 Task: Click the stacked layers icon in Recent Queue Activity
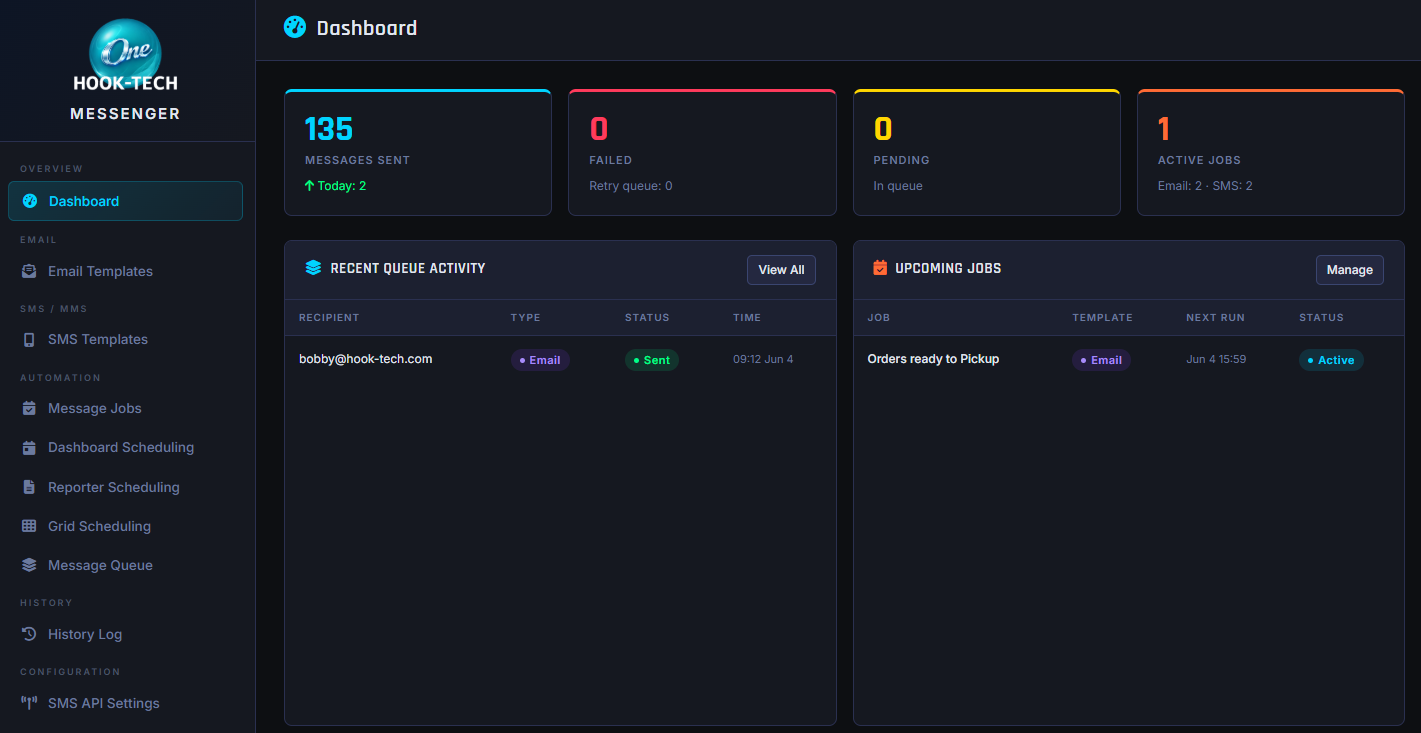point(313,268)
